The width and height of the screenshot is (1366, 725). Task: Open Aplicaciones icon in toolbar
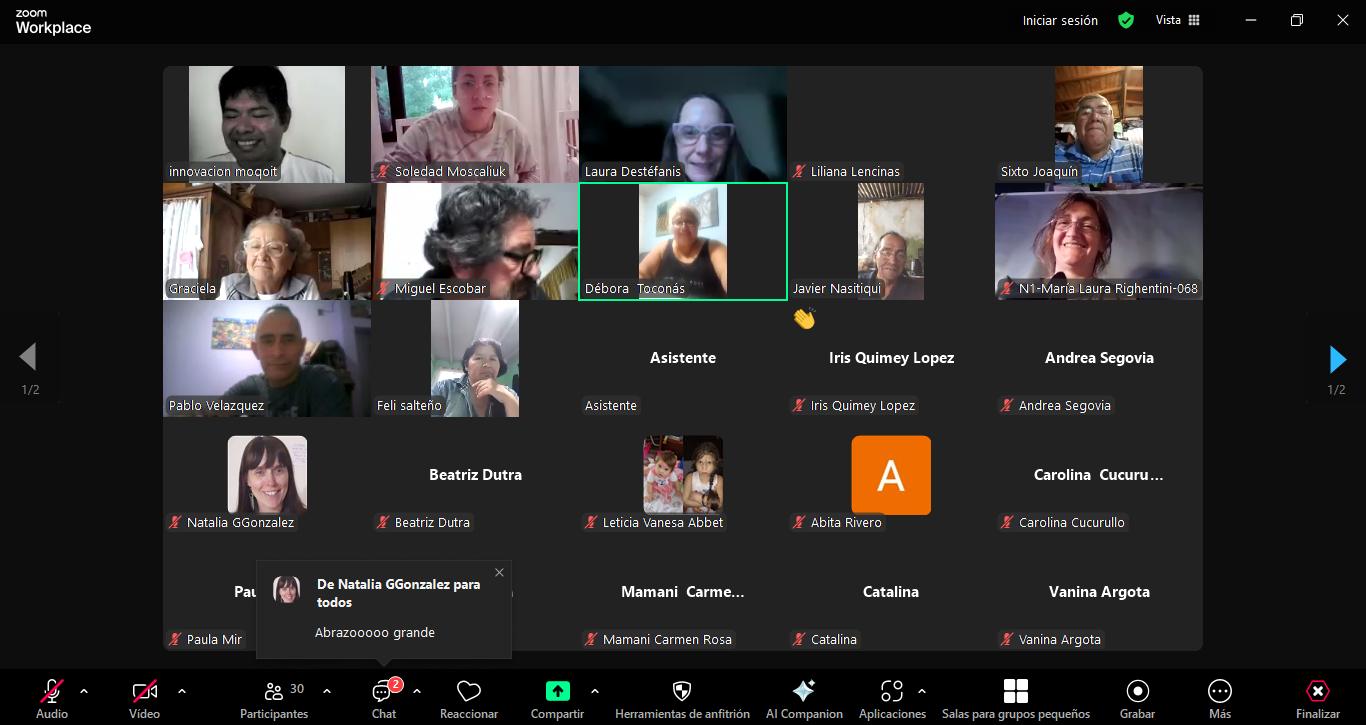pyautogui.click(x=891, y=691)
